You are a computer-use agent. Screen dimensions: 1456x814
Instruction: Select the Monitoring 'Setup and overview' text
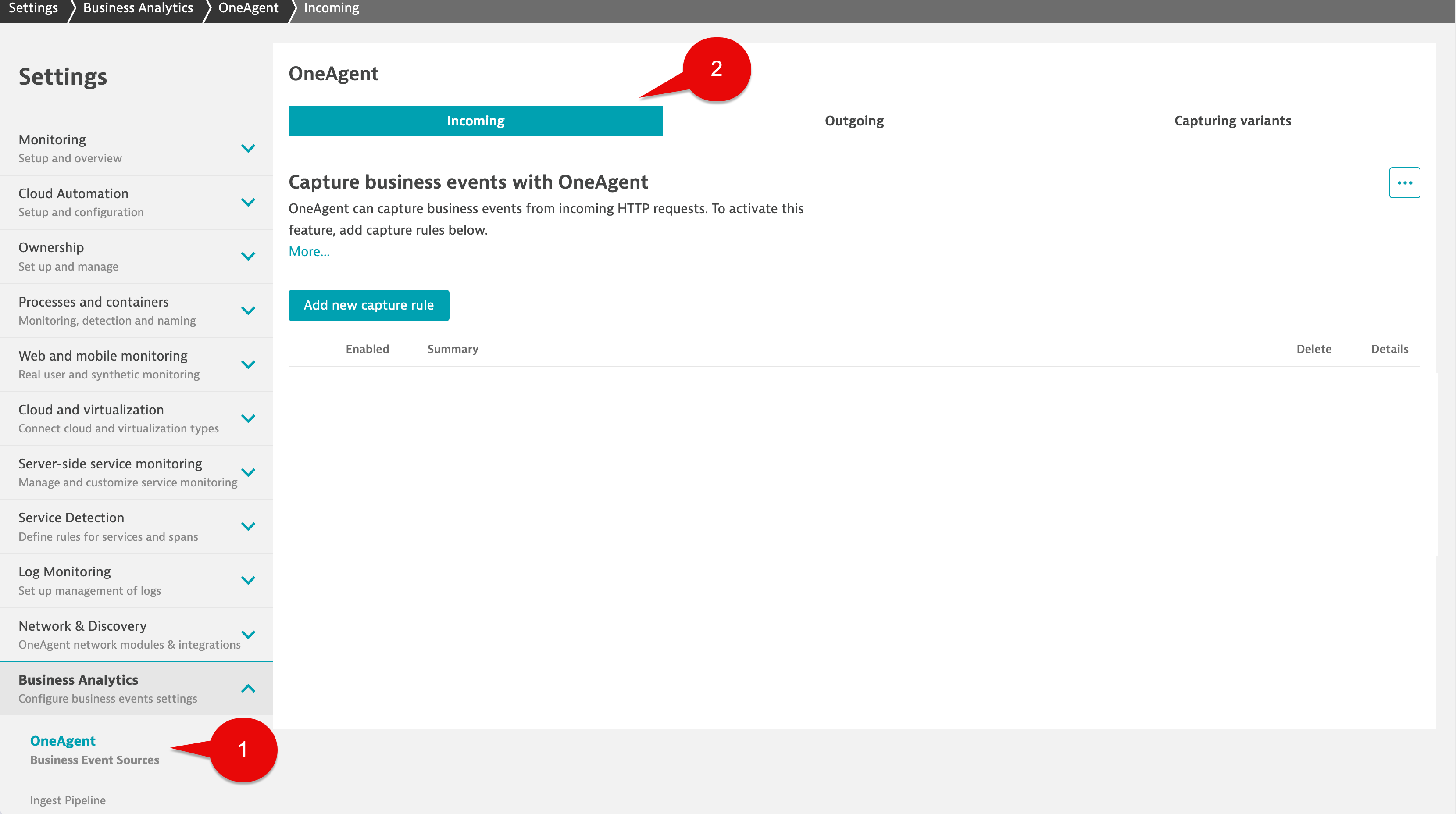pos(70,158)
